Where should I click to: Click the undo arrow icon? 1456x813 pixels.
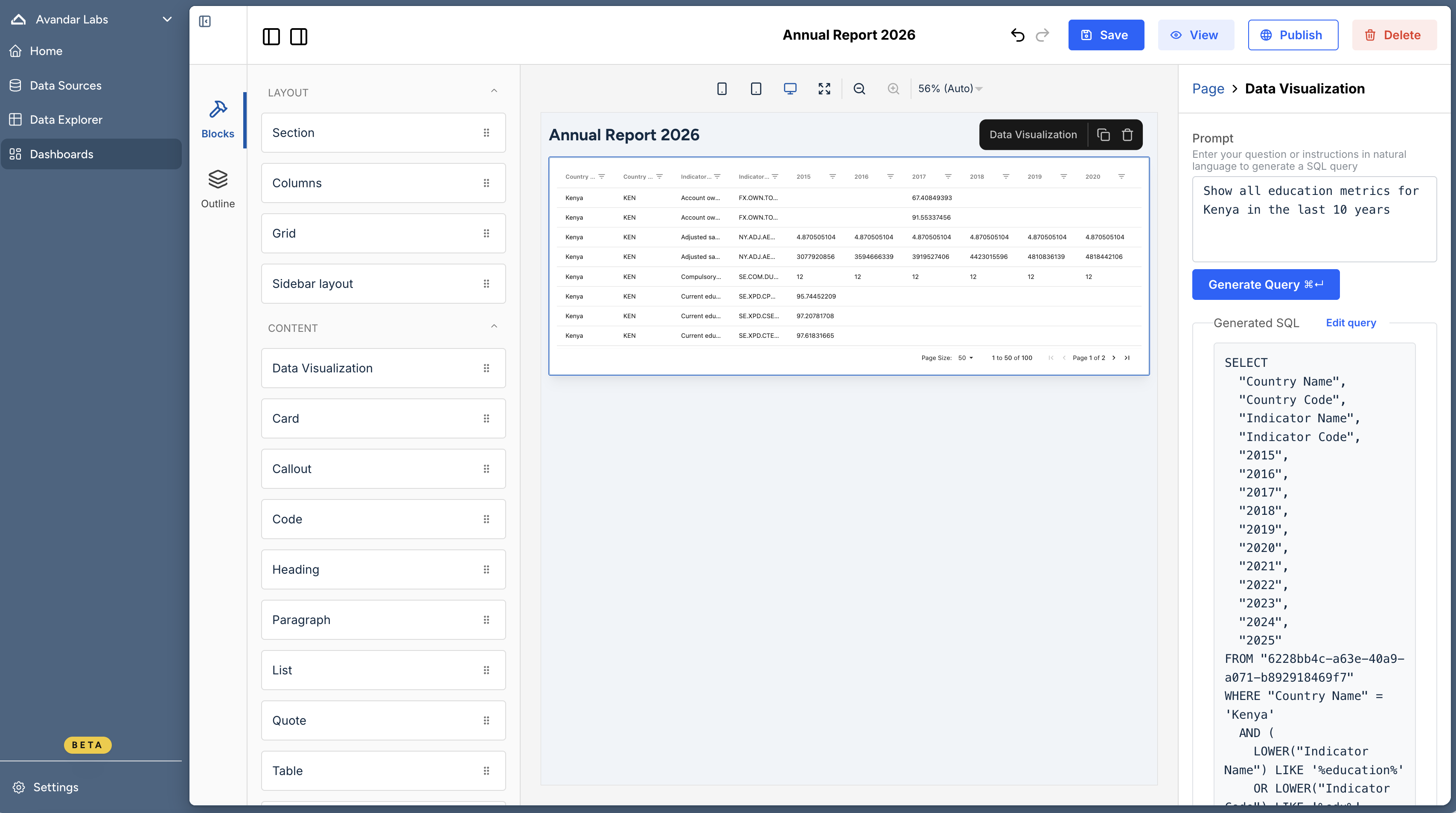point(1017,35)
